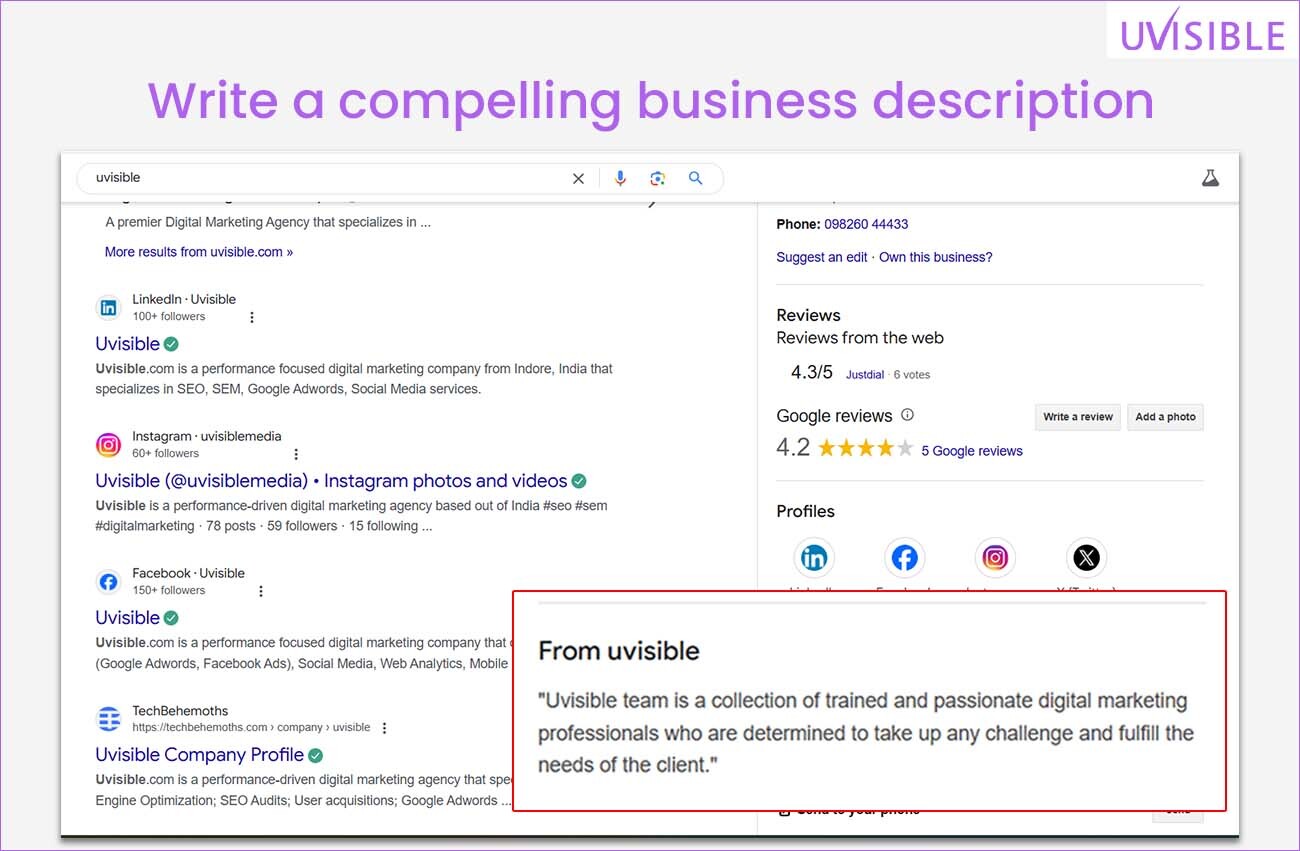Image resolution: width=1300 pixels, height=851 pixels.
Task: Click the blue magnifier search icon
Action: pos(696,178)
